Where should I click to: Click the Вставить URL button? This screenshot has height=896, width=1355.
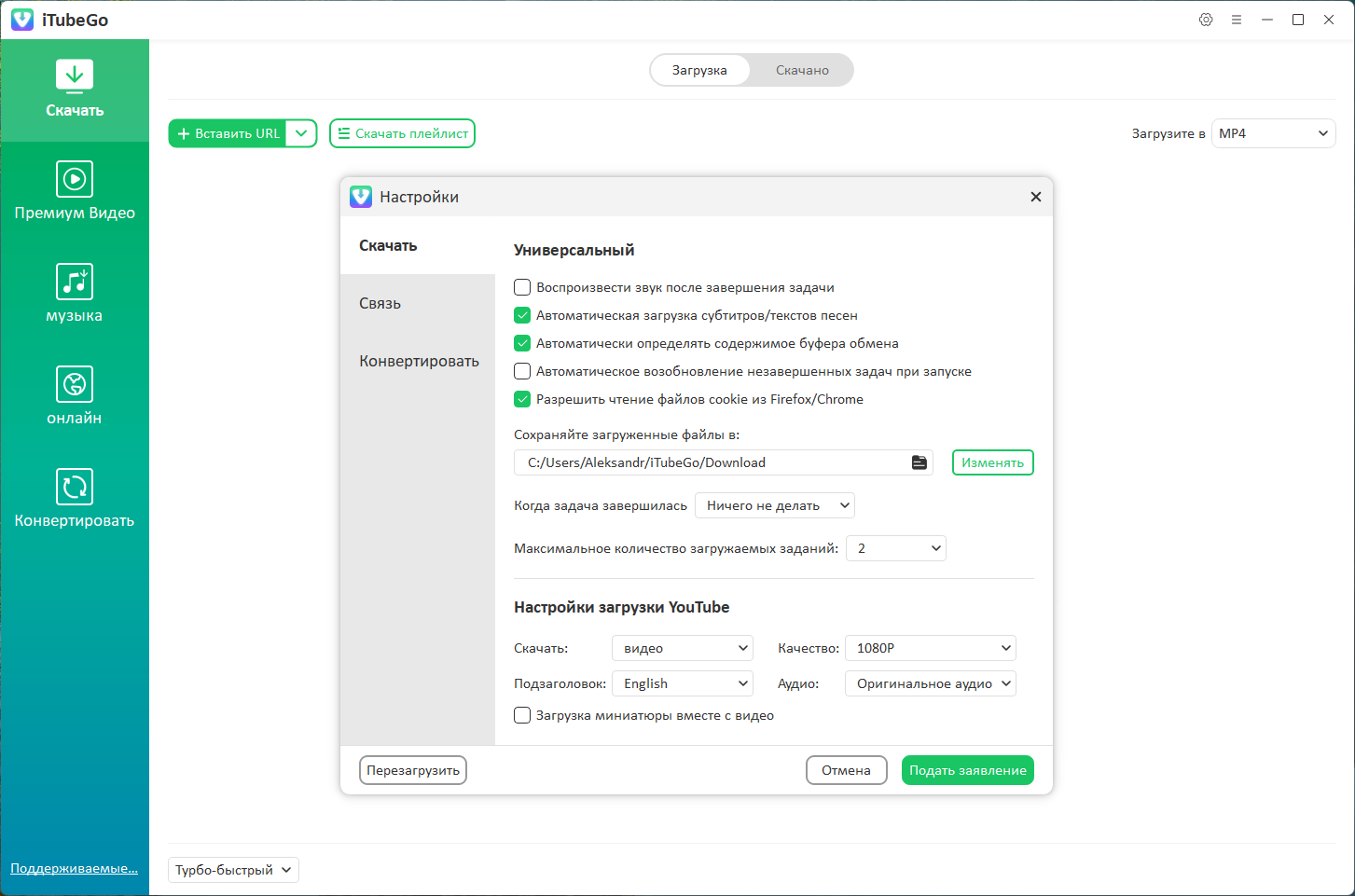[x=228, y=133]
